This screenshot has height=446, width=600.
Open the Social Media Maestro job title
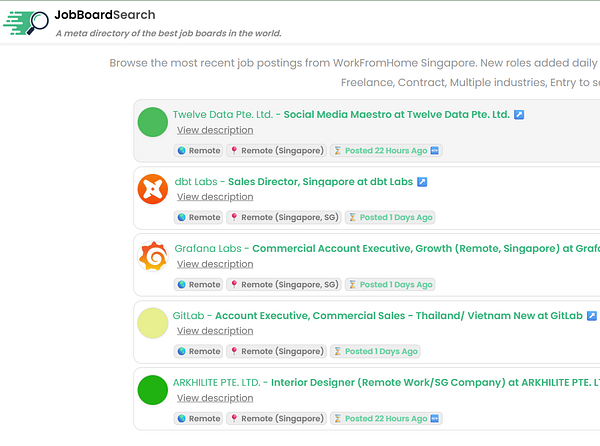point(396,114)
